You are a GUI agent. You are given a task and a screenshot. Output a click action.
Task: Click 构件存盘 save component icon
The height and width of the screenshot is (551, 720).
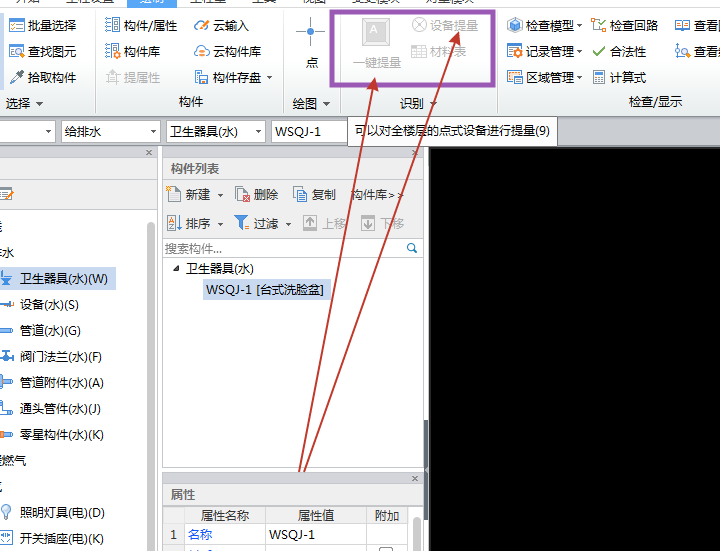(201, 77)
